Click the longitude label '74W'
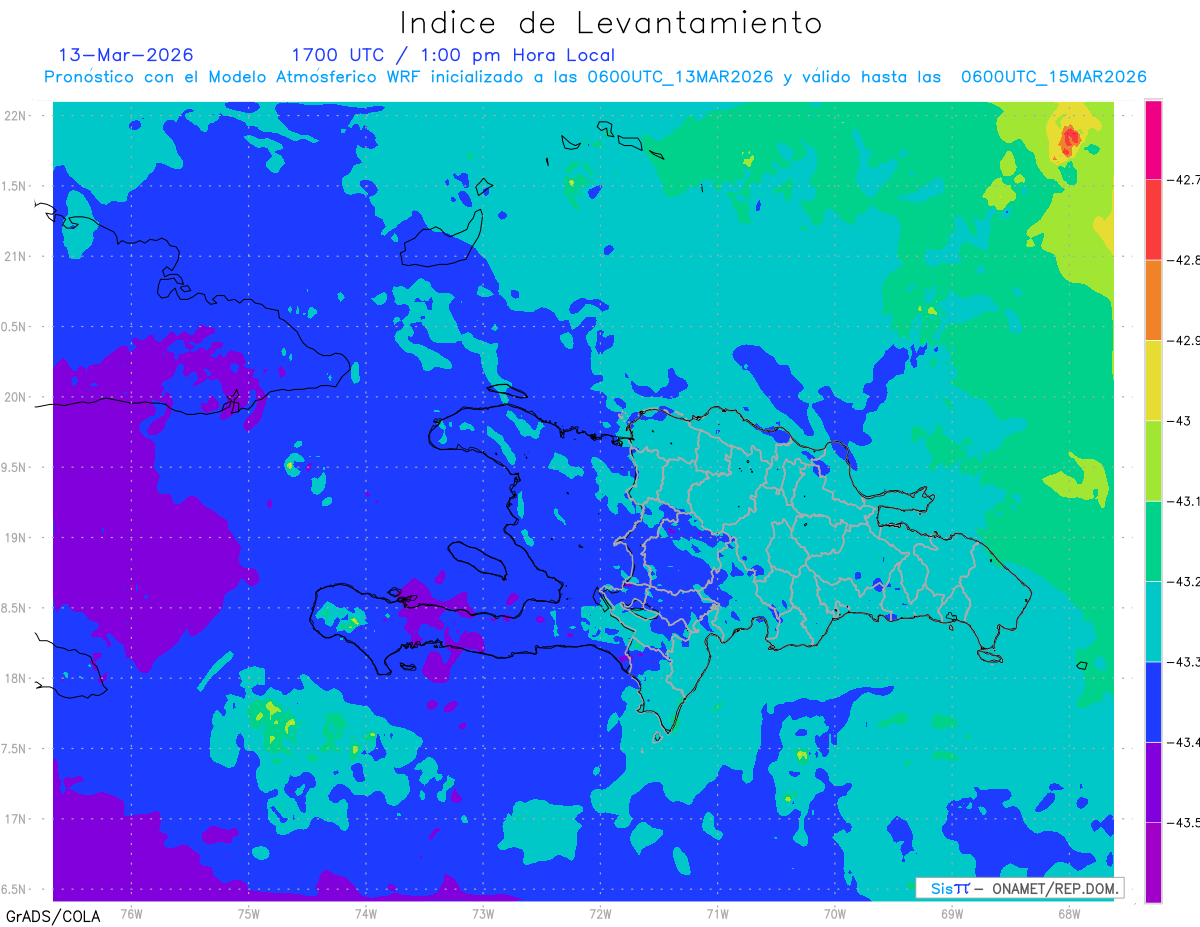This screenshot has height=927, width=1200. pyautogui.click(x=366, y=912)
